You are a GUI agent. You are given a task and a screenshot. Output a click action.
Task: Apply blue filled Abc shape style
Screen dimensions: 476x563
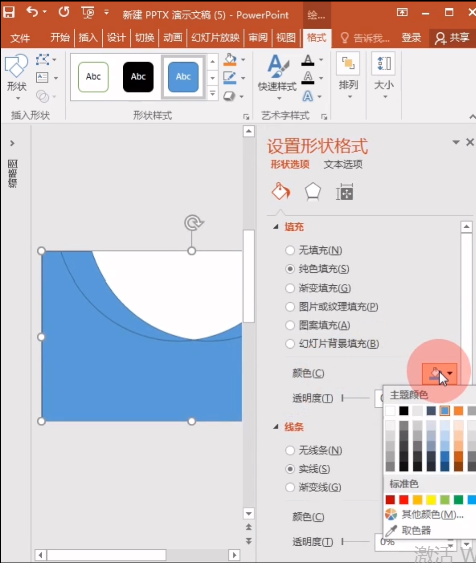pyautogui.click(x=183, y=77)
